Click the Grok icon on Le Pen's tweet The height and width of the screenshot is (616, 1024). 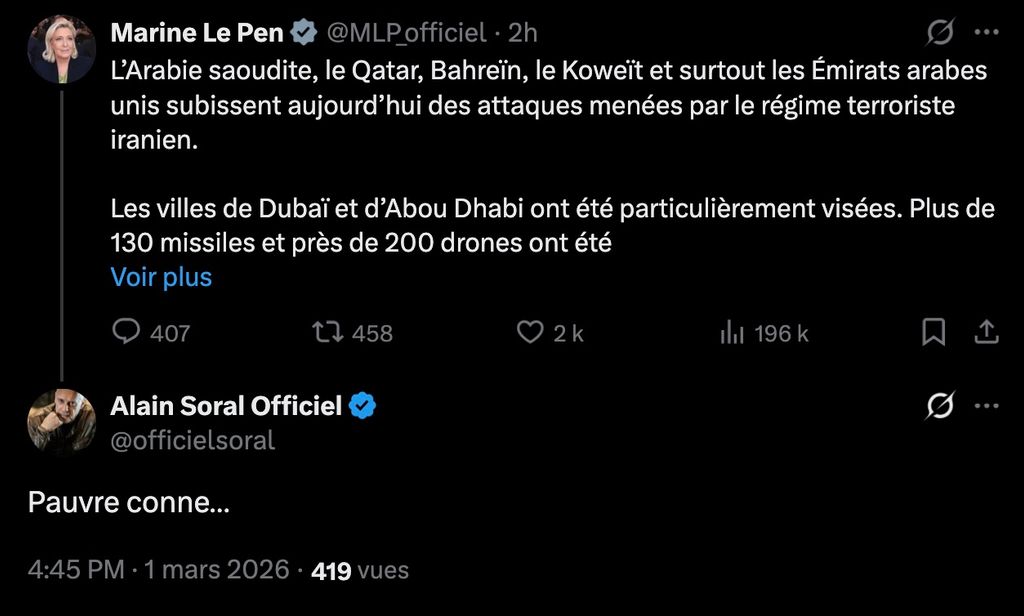pyautogui.click(x=939, y=33)
